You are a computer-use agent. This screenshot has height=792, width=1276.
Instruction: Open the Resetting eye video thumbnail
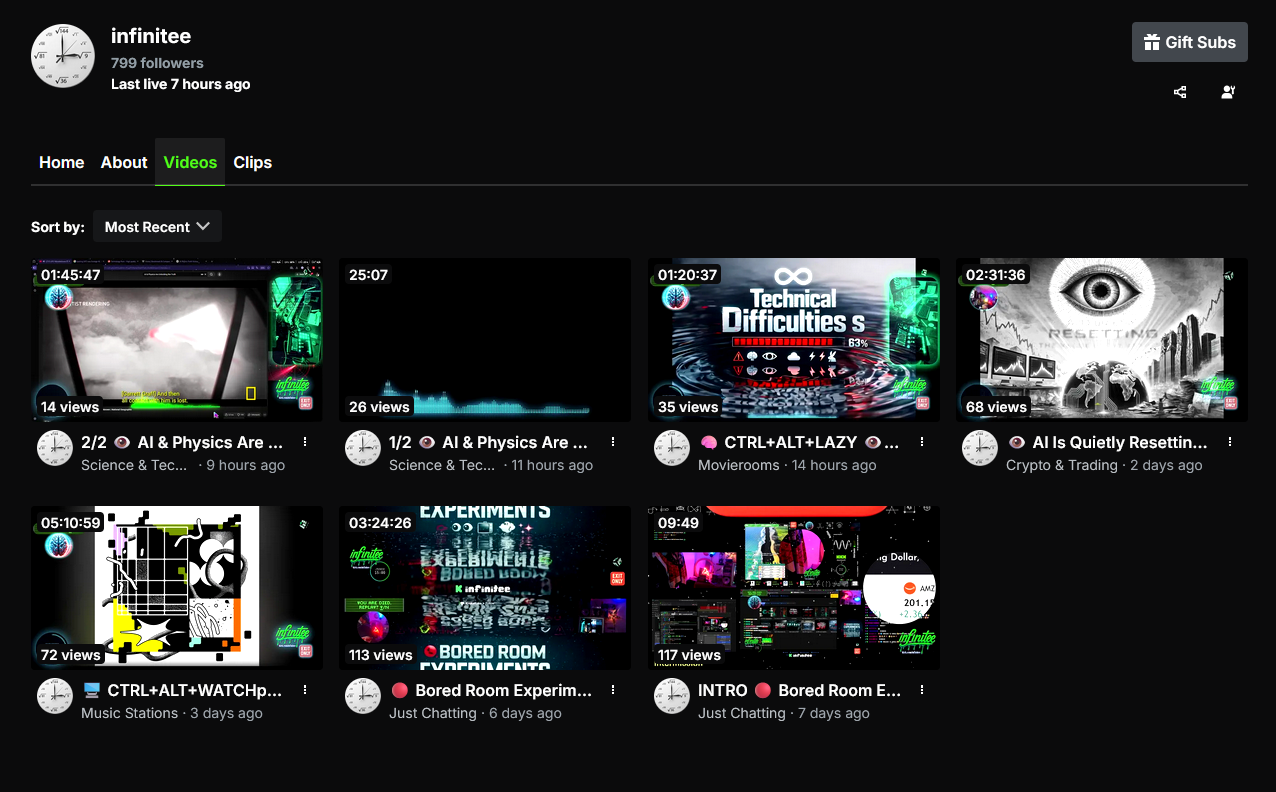(1102, 340)
